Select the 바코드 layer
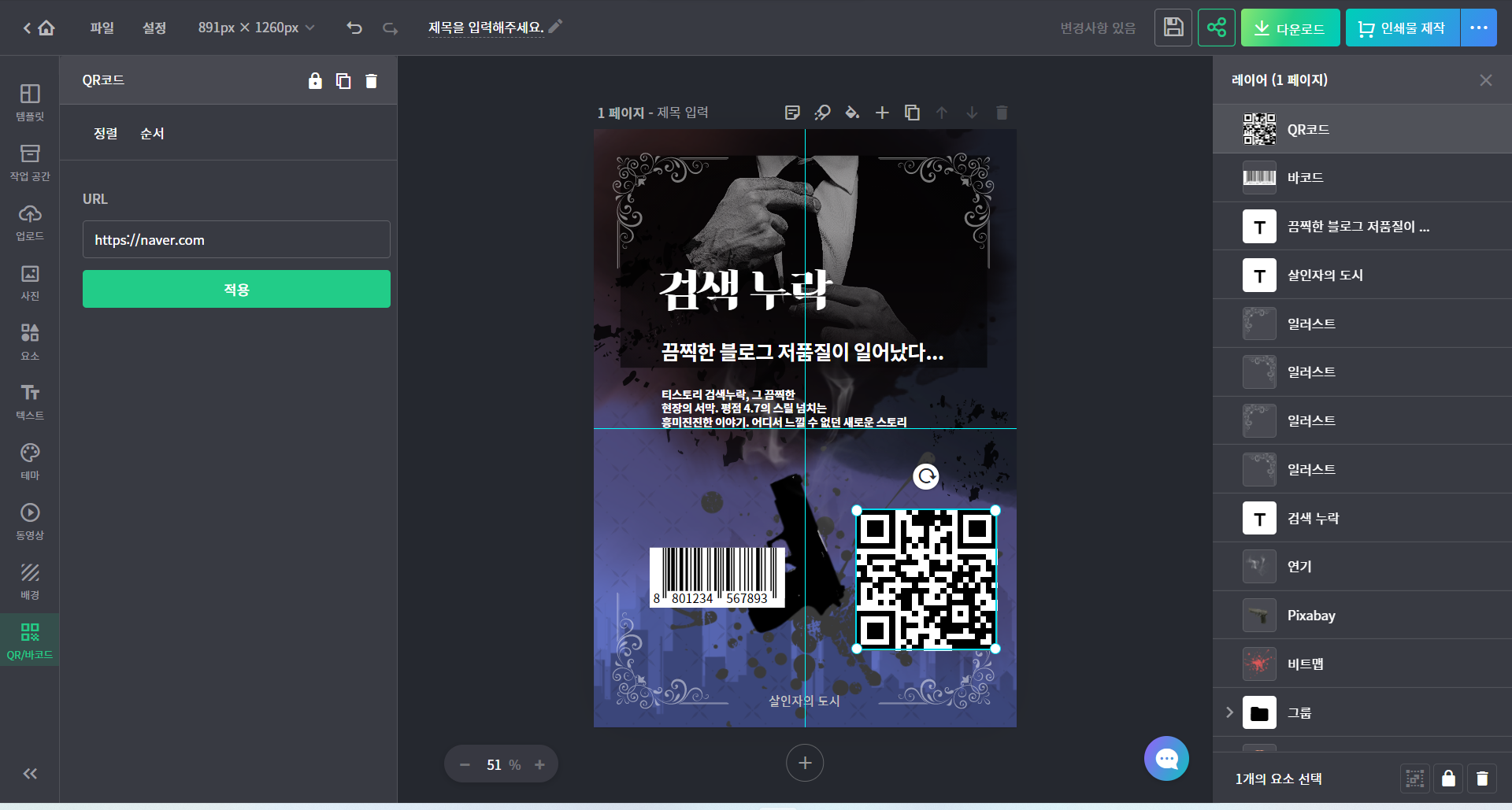 point(1362,178)
